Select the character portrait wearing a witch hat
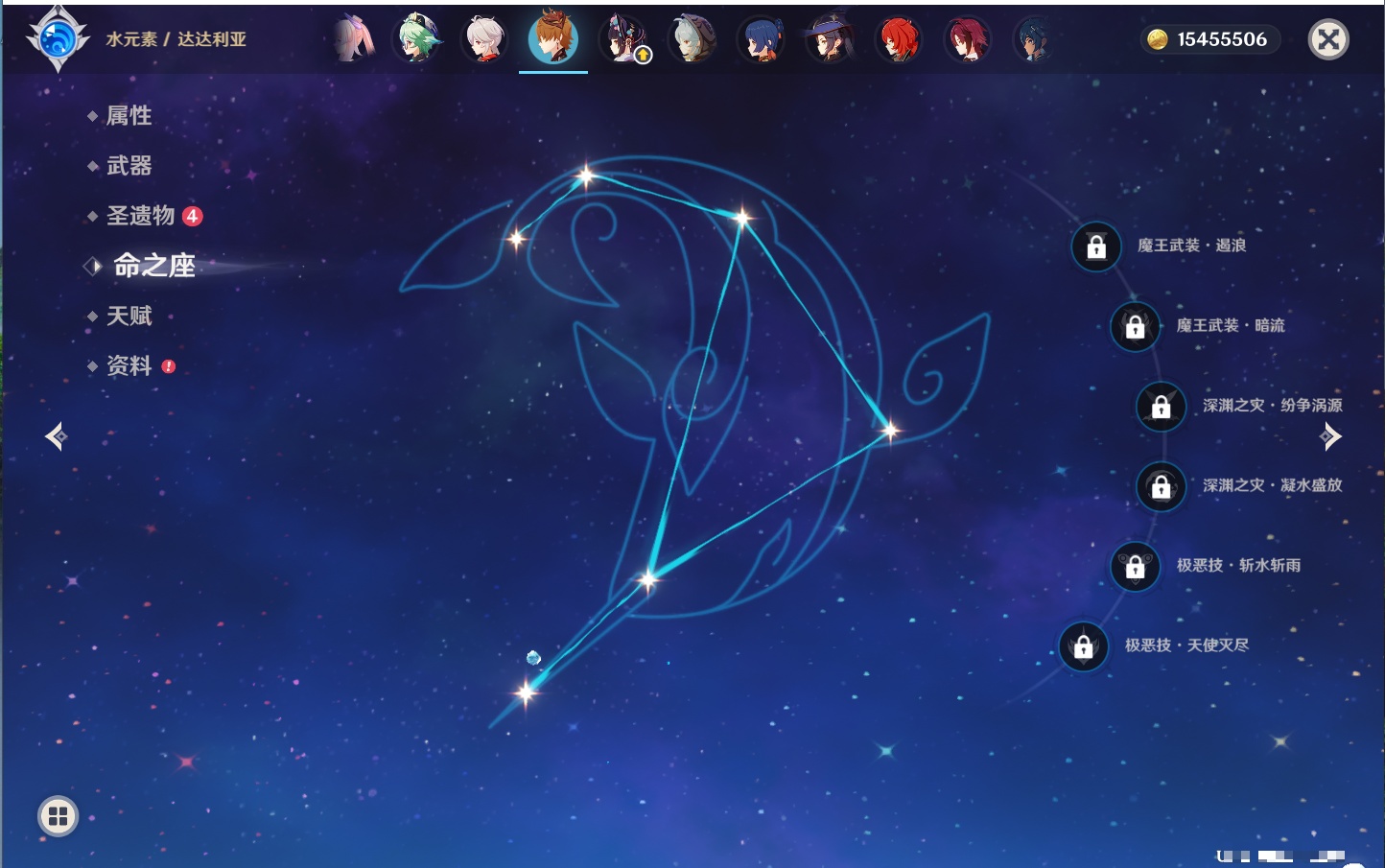 (x=830, y=39)
